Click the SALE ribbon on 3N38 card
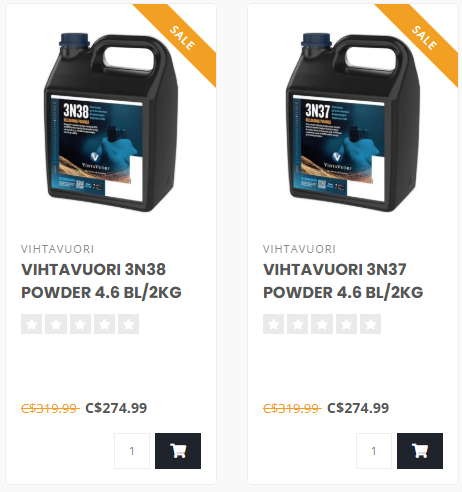462x492 pixels. pos(182,38)
